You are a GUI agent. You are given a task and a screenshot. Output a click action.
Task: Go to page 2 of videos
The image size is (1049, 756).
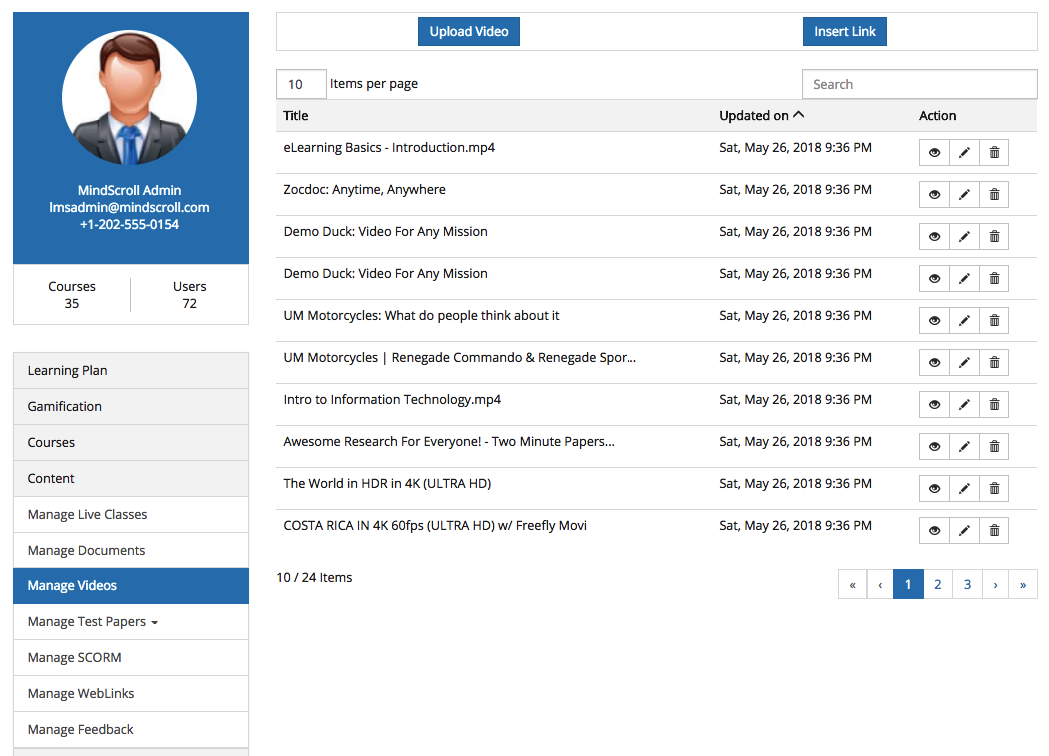(x=938, y=584)
